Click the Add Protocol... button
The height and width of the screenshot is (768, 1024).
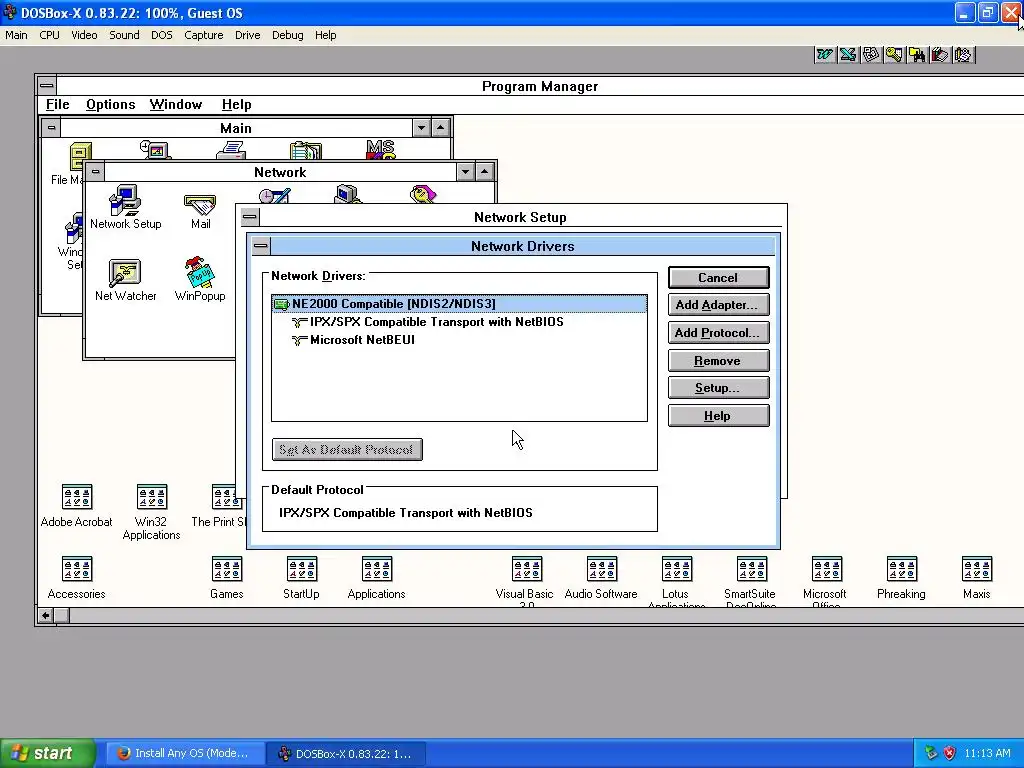pyautogui.click(x=718, y=333)
